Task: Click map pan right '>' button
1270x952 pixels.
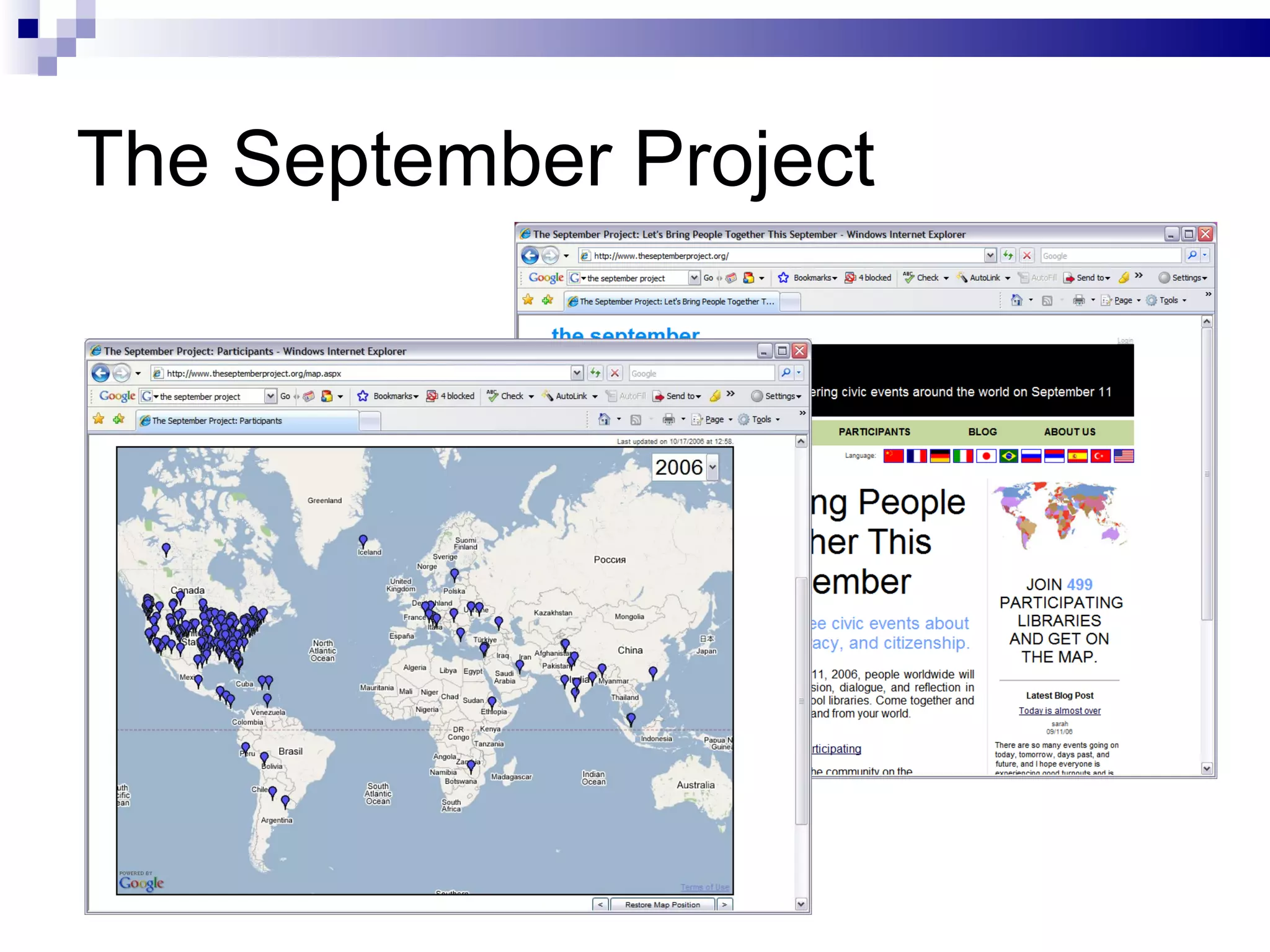Action: [x=724, y=905]
